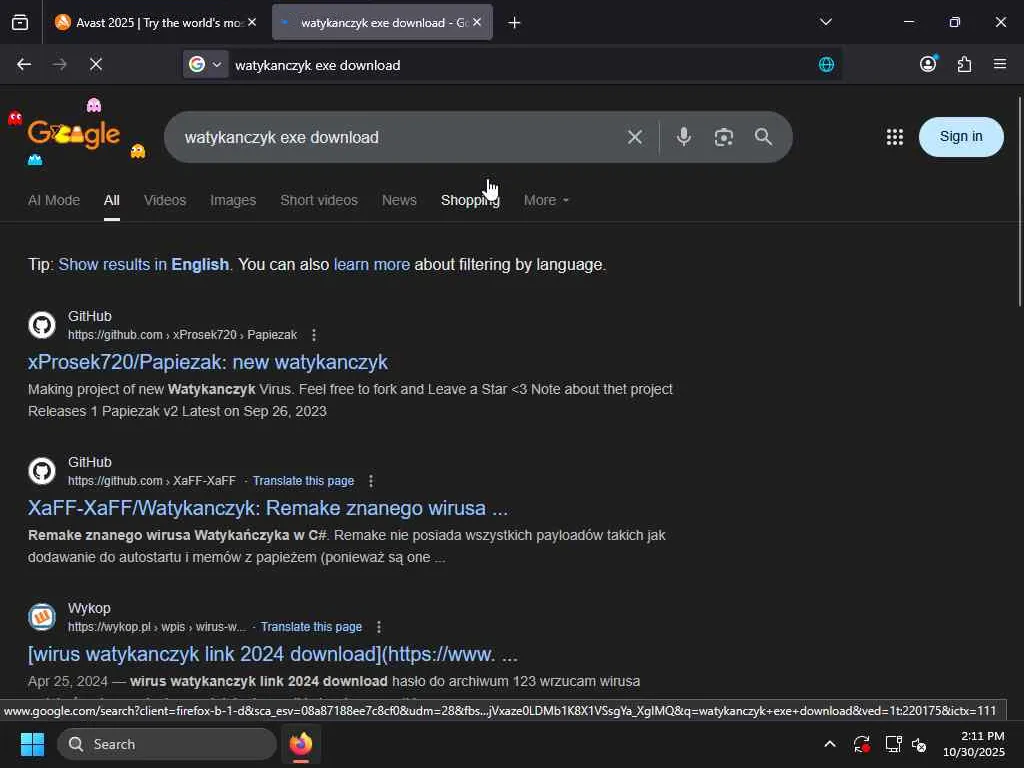1024x768 pixels.
Task: Clear the Google search box text
Action: (635, 137)
